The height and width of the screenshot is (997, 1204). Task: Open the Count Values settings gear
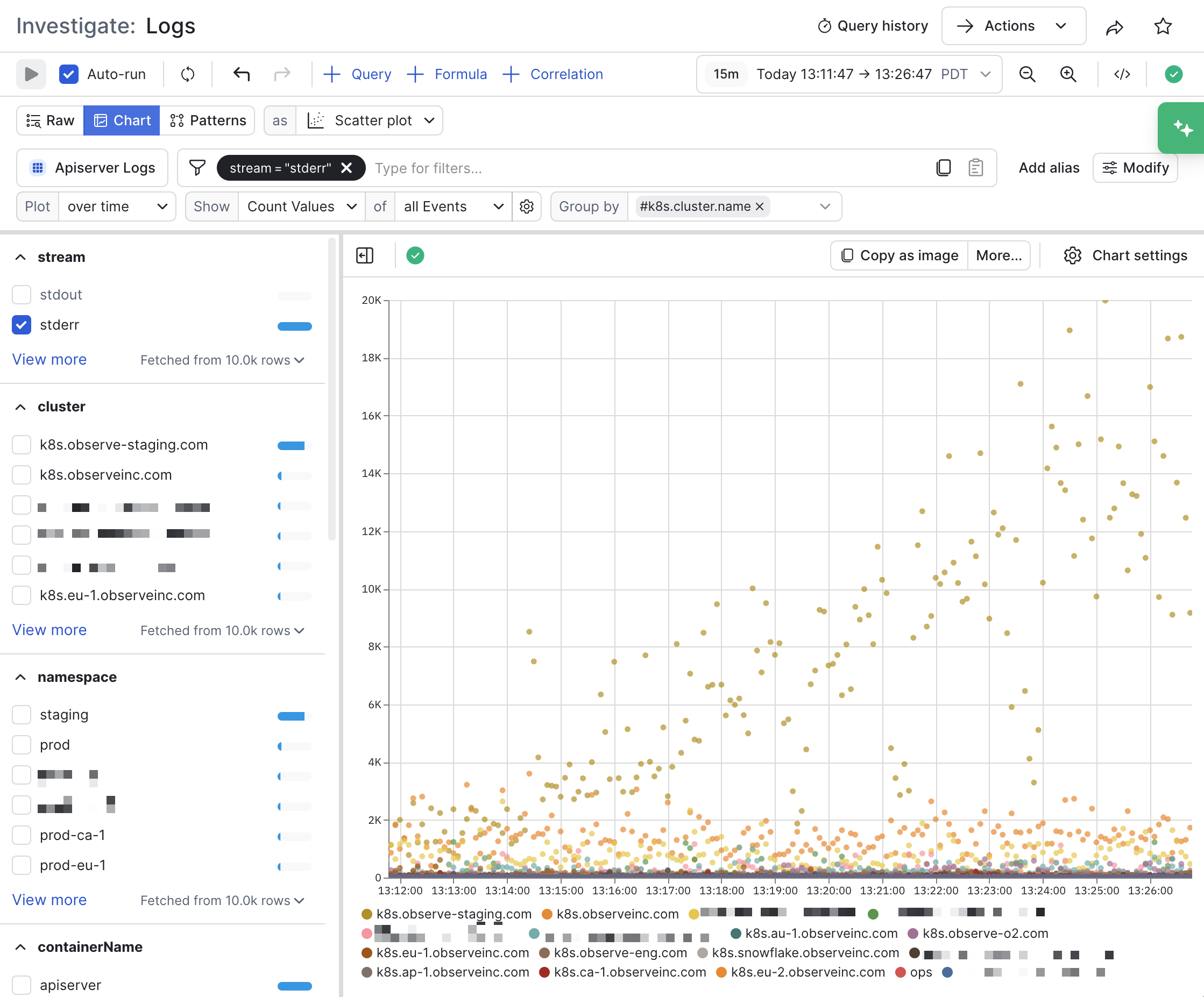click(526, 206)
